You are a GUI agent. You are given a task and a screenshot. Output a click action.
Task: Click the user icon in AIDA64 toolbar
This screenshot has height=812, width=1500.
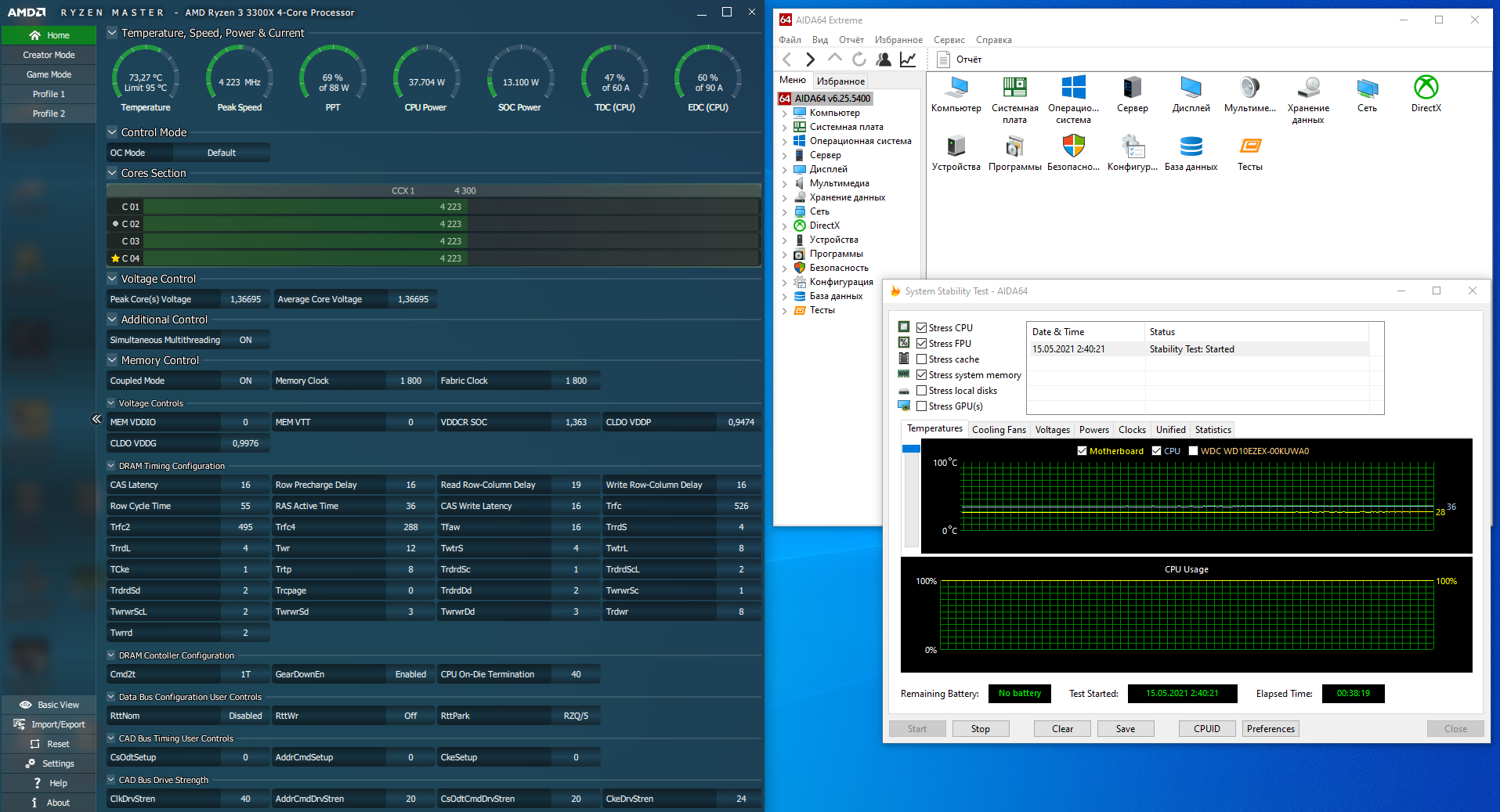click(883, 60)
